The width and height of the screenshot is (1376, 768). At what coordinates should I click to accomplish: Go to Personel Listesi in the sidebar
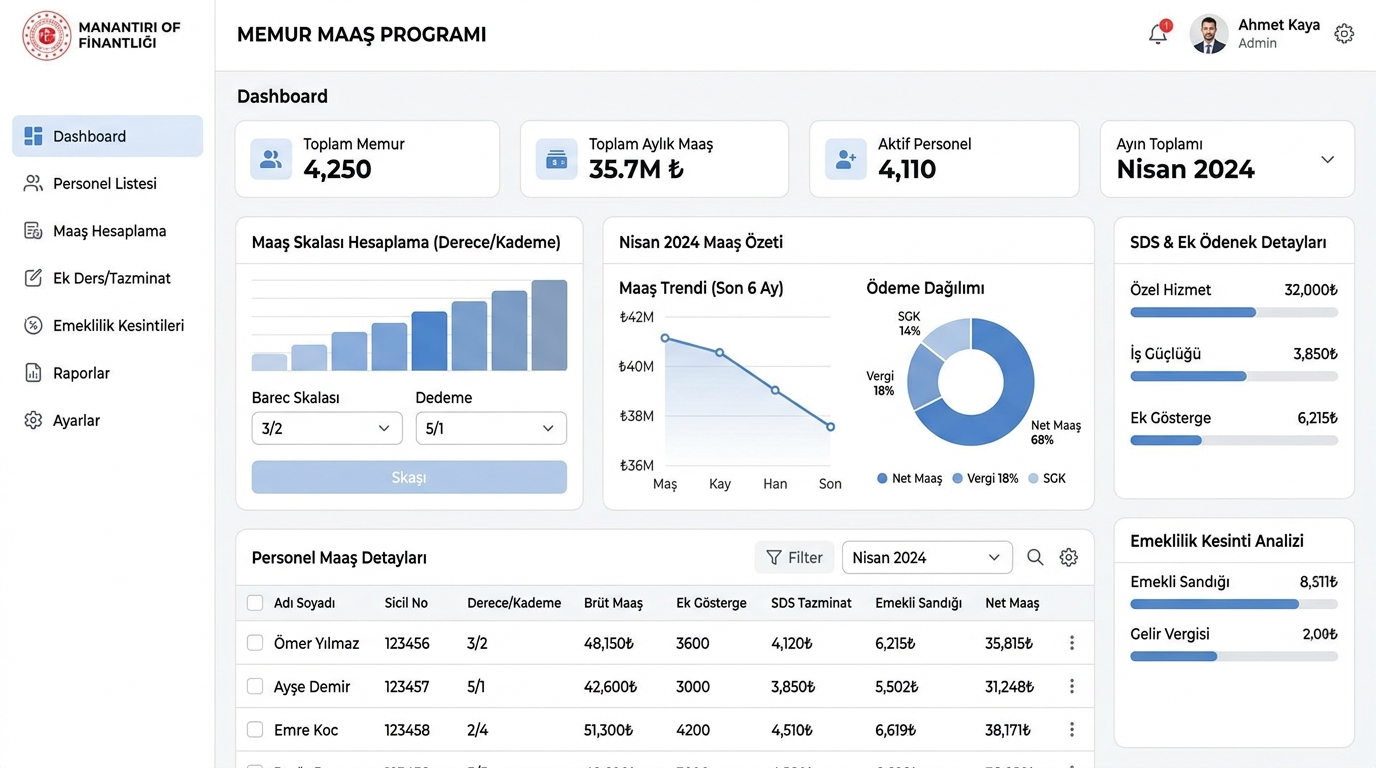[x=107, y=183]
